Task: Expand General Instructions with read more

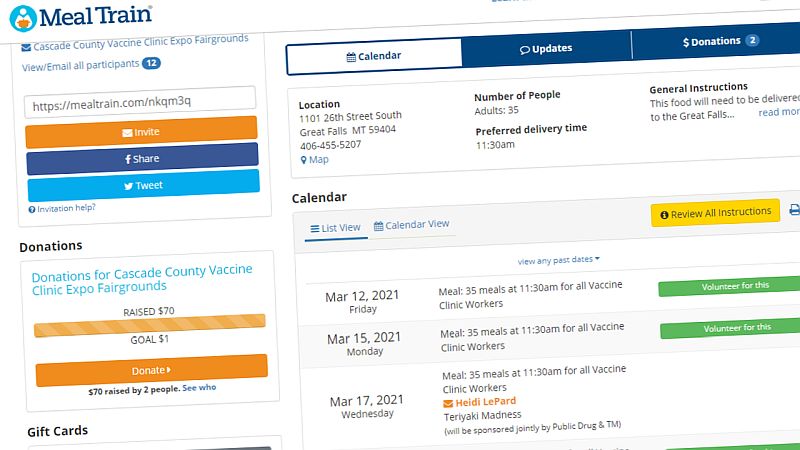Action: tap(778, 113)
